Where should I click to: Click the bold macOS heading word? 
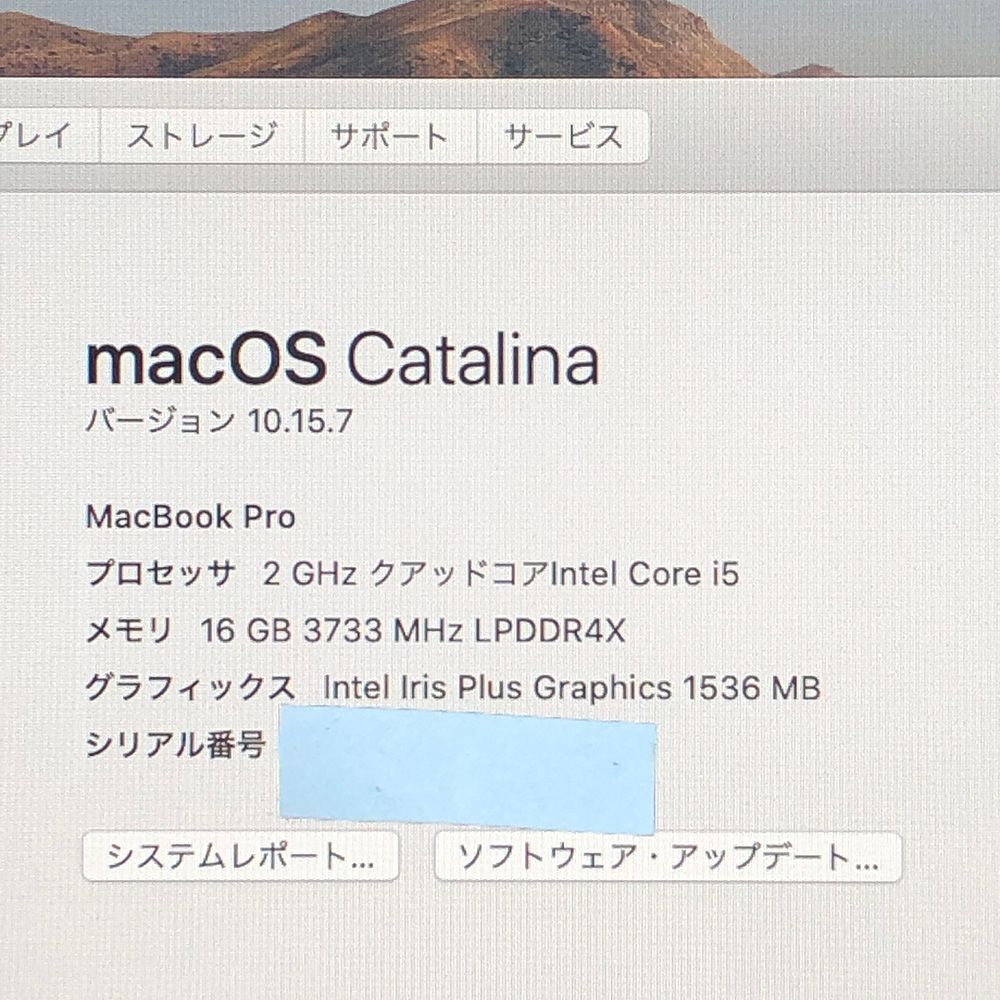[206, 360]
